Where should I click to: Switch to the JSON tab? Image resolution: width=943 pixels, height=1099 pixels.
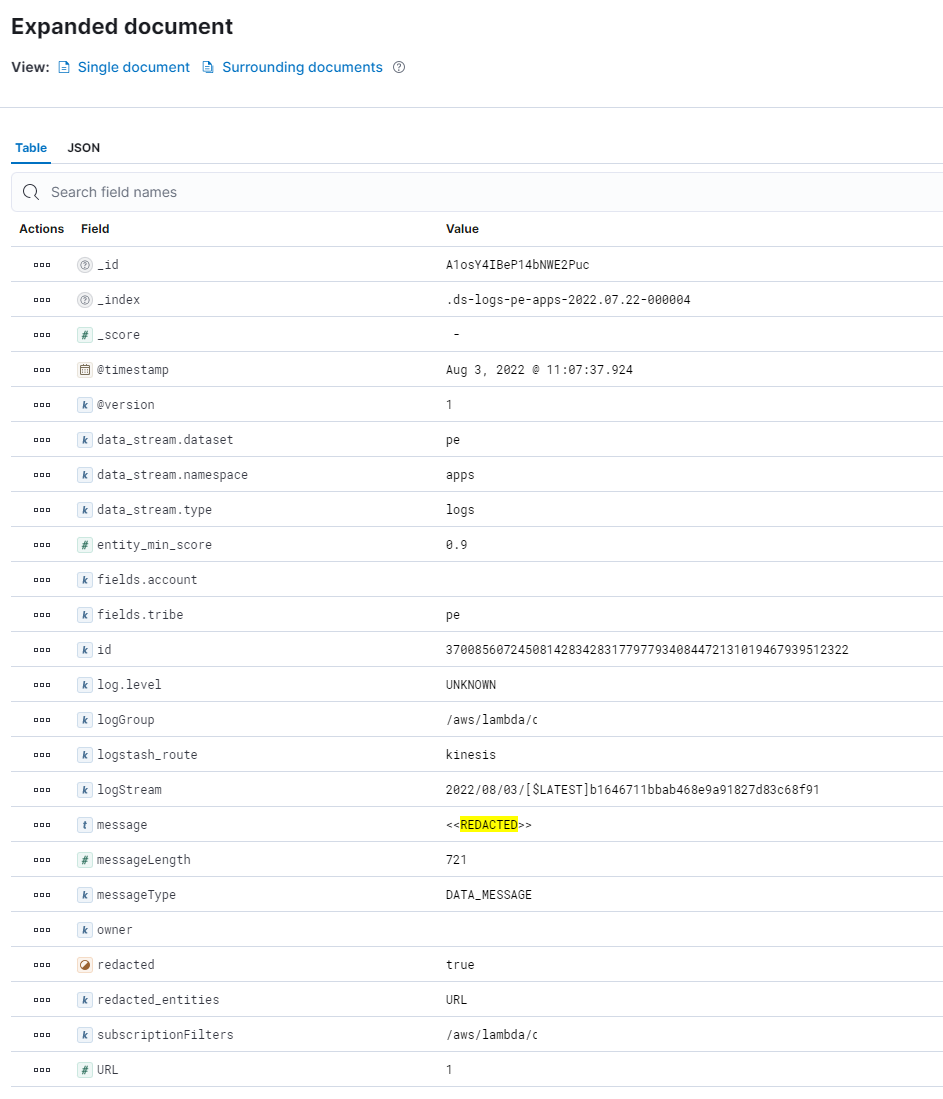point(83,147)
